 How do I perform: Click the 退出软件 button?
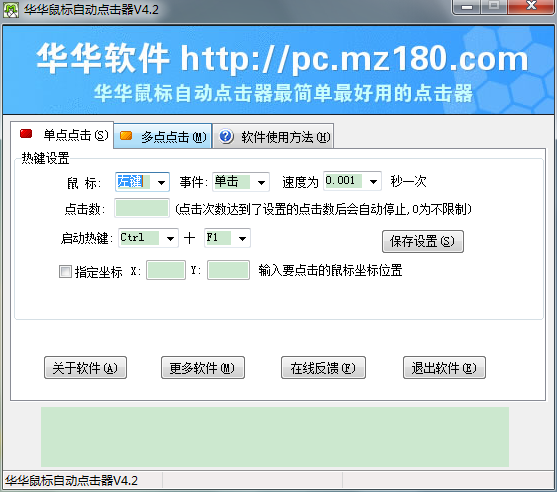pyautogui.click(x=444, y=368)
